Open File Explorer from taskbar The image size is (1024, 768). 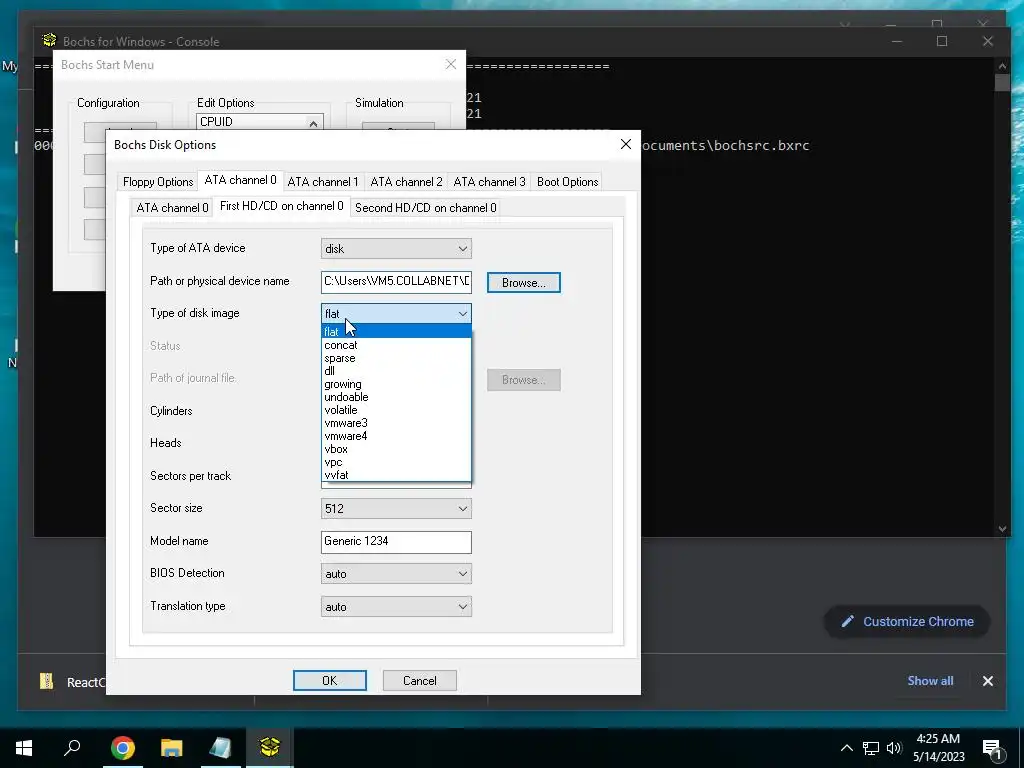pyautogui.click(x=171, y=747)
